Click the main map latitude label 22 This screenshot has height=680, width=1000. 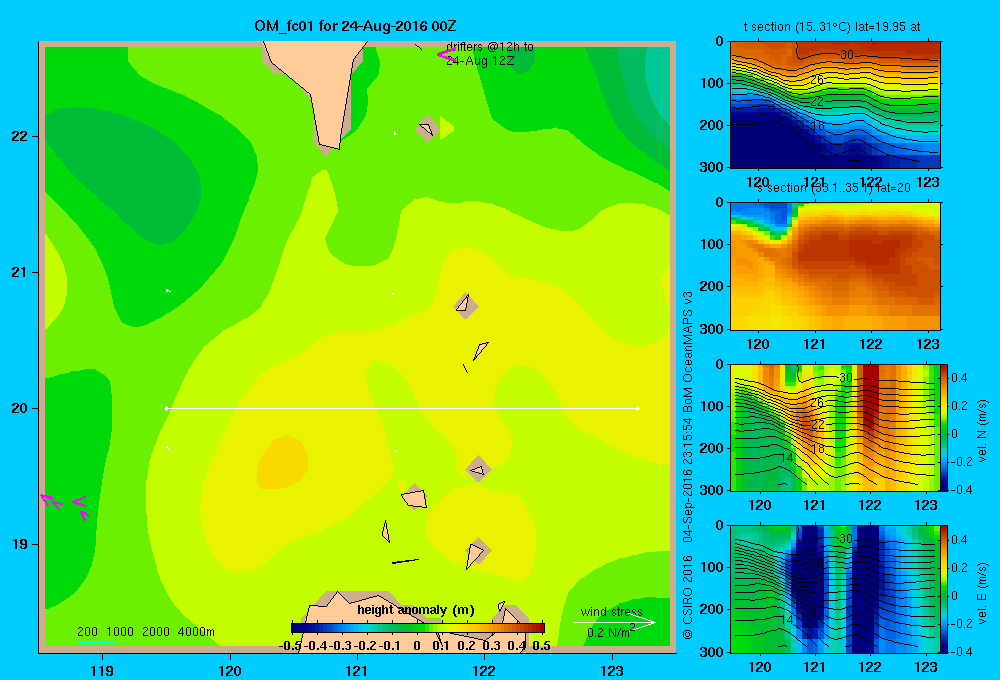[19, 136]
